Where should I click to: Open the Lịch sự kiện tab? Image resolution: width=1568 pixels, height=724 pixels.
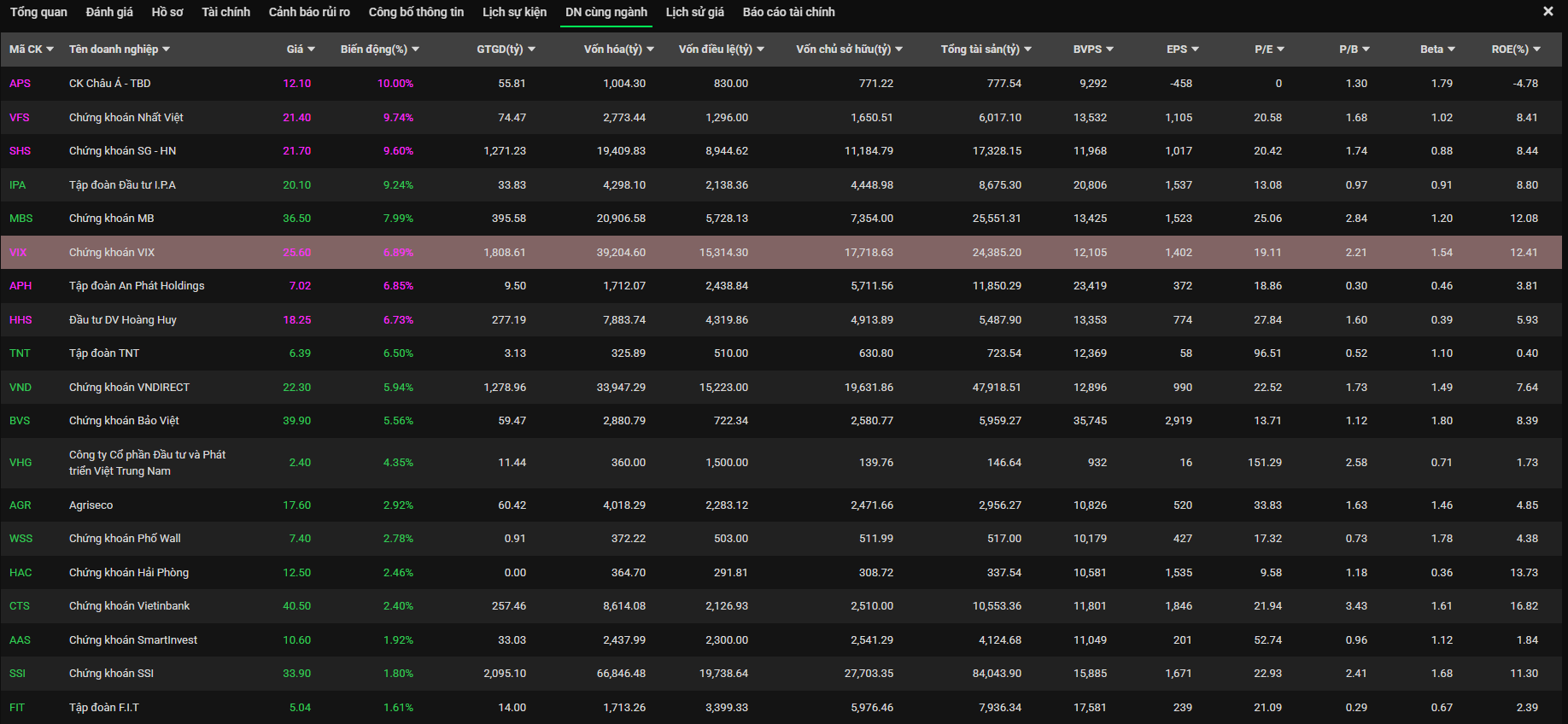click(514, 12)
